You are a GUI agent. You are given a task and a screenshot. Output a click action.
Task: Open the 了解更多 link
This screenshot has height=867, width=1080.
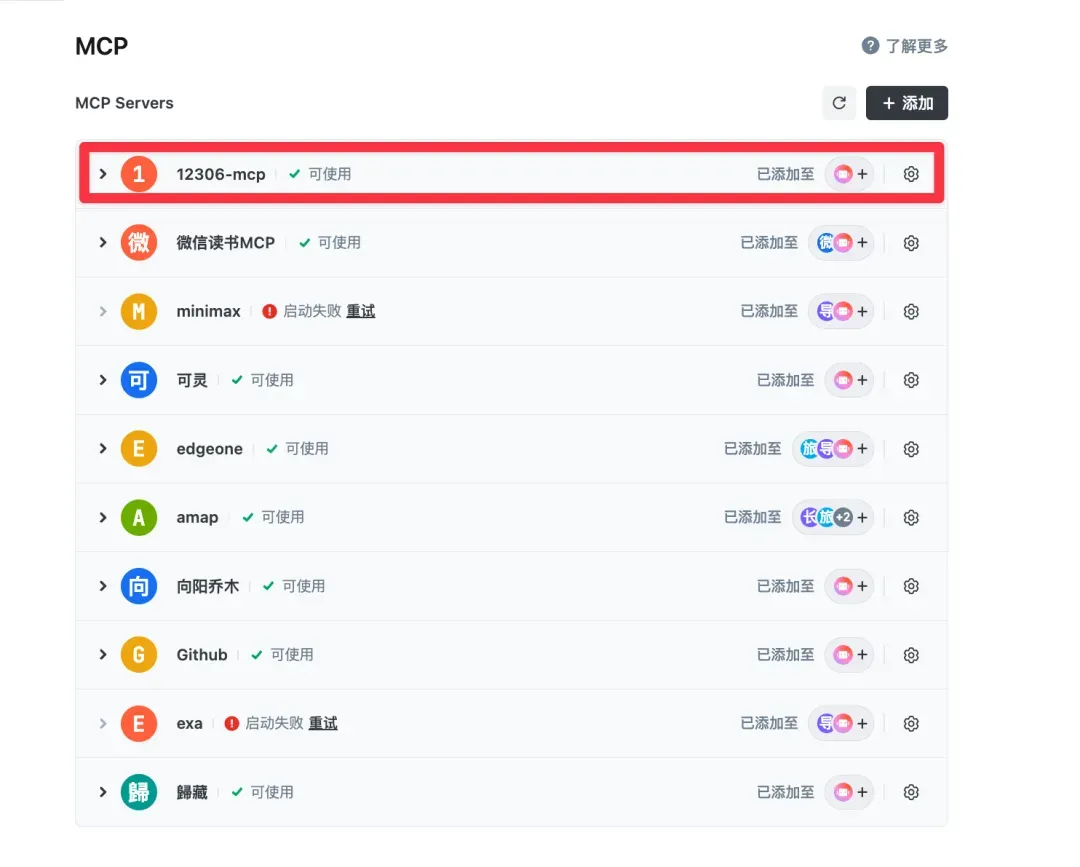pyautogui.click(x=915, y=45)
